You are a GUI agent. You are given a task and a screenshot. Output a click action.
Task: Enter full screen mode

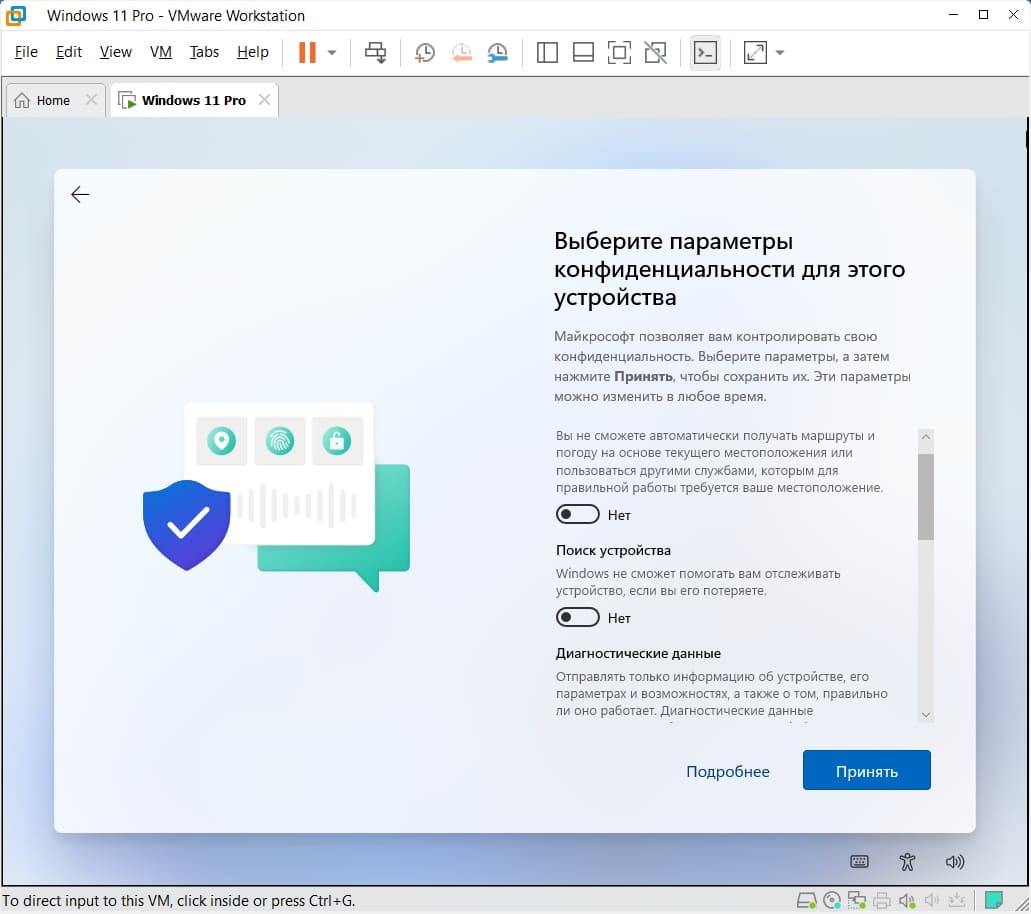click(619, 53)
